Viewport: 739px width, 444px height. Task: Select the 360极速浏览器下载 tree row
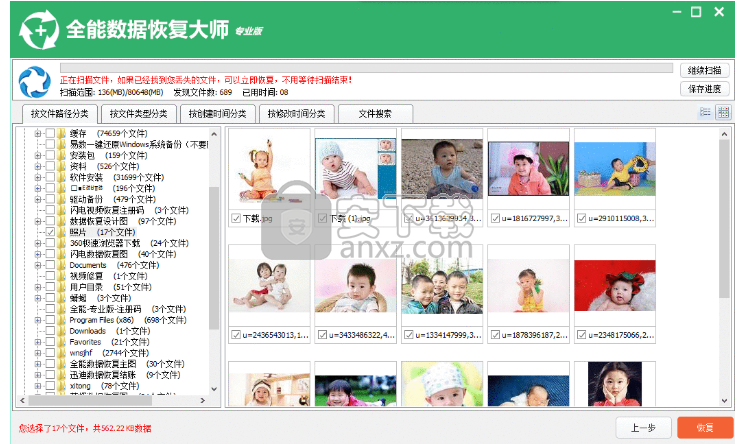point(129,243)
